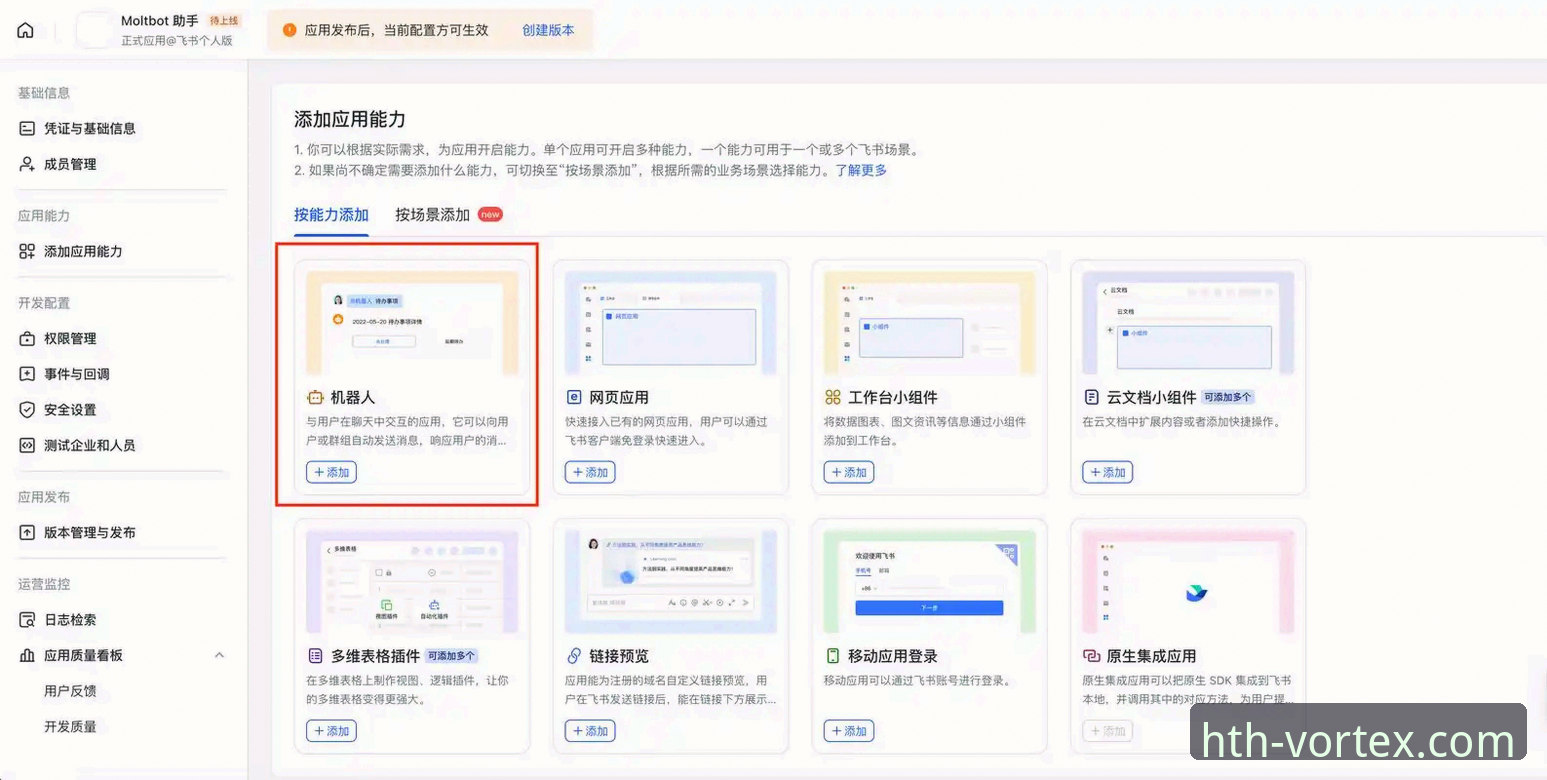The height and width of the screenshot is (780, 1547).
Task: Click the Moltbot 助手 app name
Action: pos(160,20)
